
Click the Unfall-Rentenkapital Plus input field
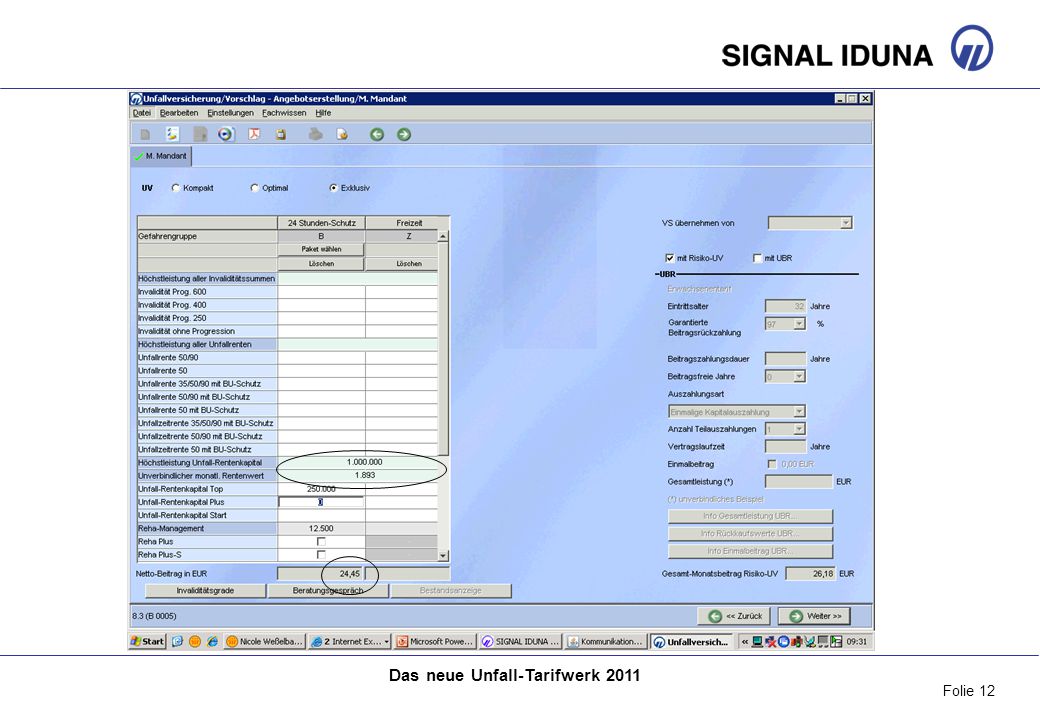click(321, 503)
